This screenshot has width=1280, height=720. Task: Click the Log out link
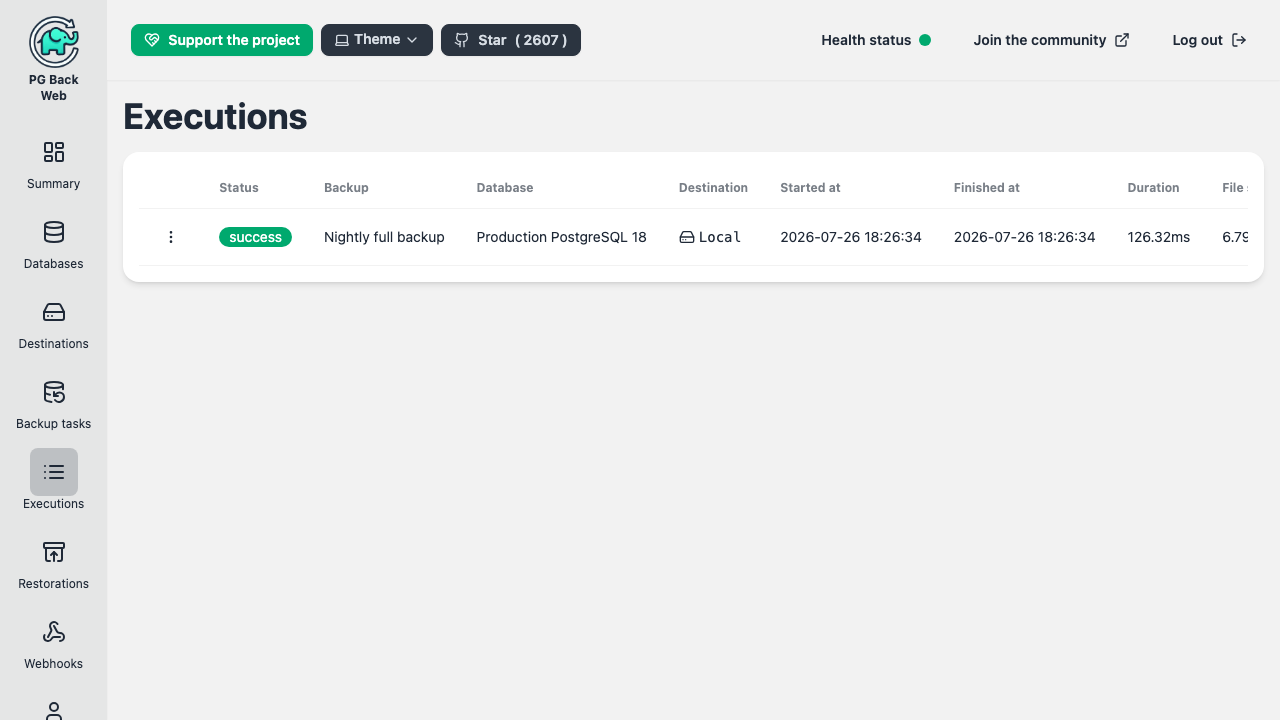[1209, 40]
